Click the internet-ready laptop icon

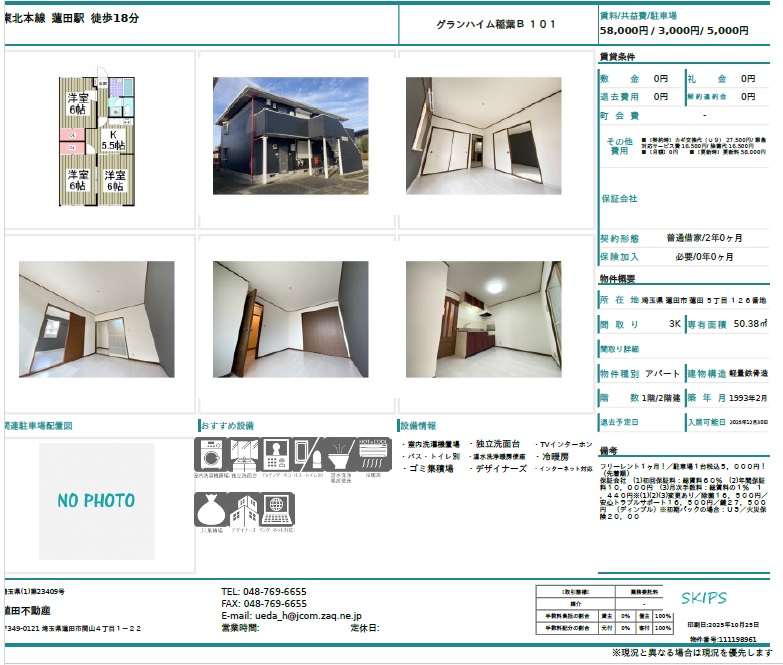[x=277, y=509]
